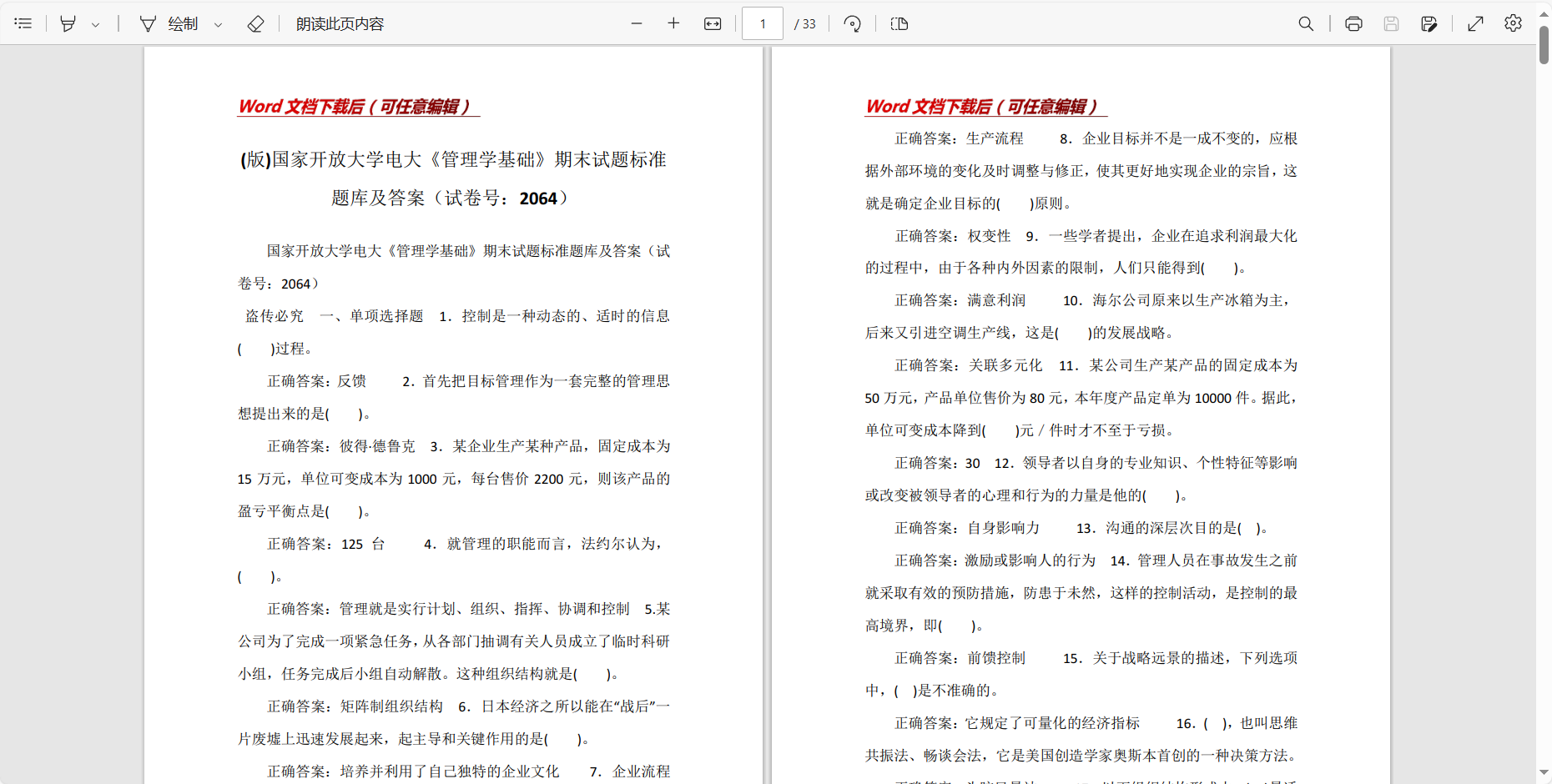Click the text 正确答案：权变性
1552x784 pixels.
tap(952, 236)
